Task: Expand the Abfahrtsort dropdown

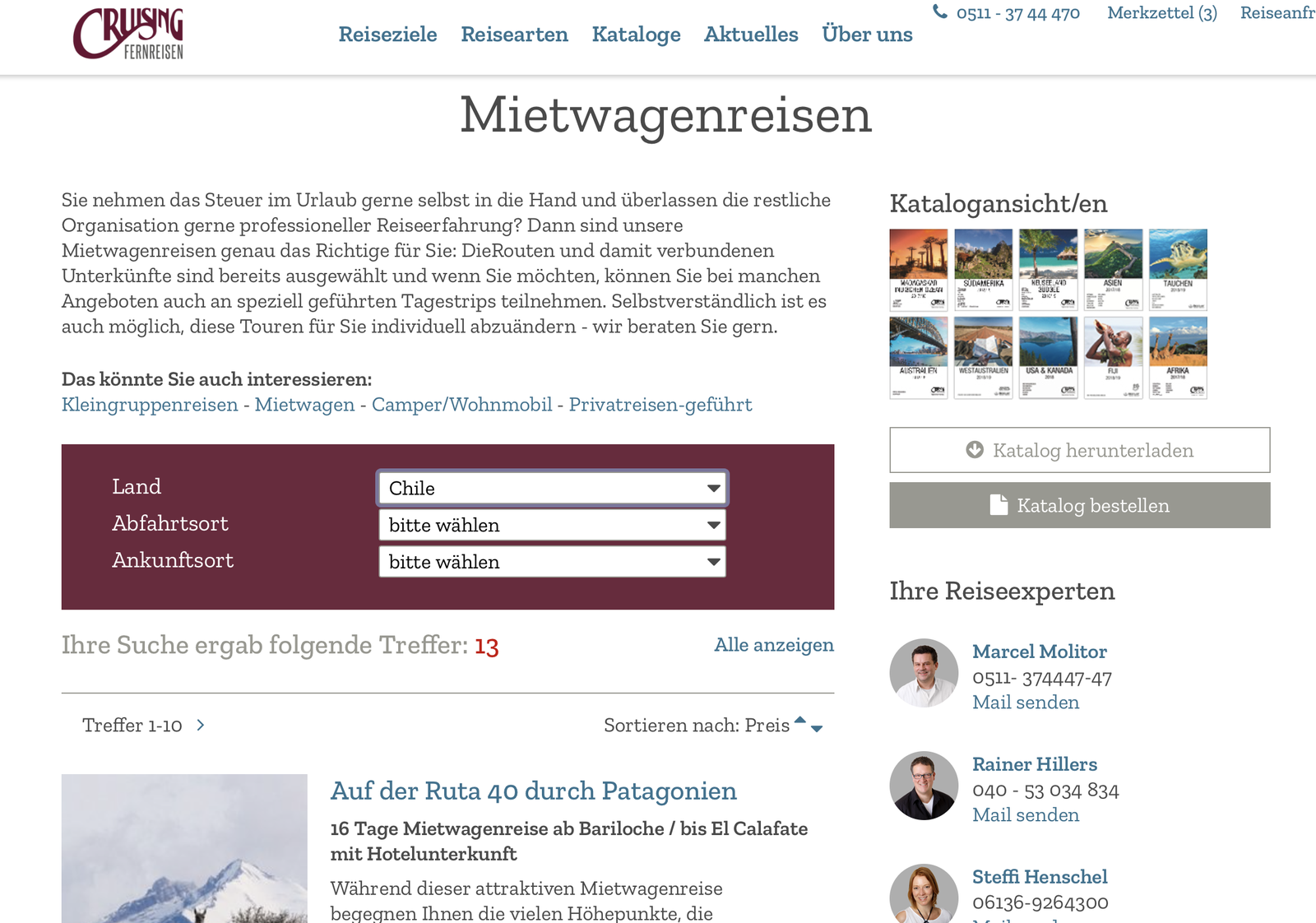Action: pyautogui.click(x=552, y=525)
